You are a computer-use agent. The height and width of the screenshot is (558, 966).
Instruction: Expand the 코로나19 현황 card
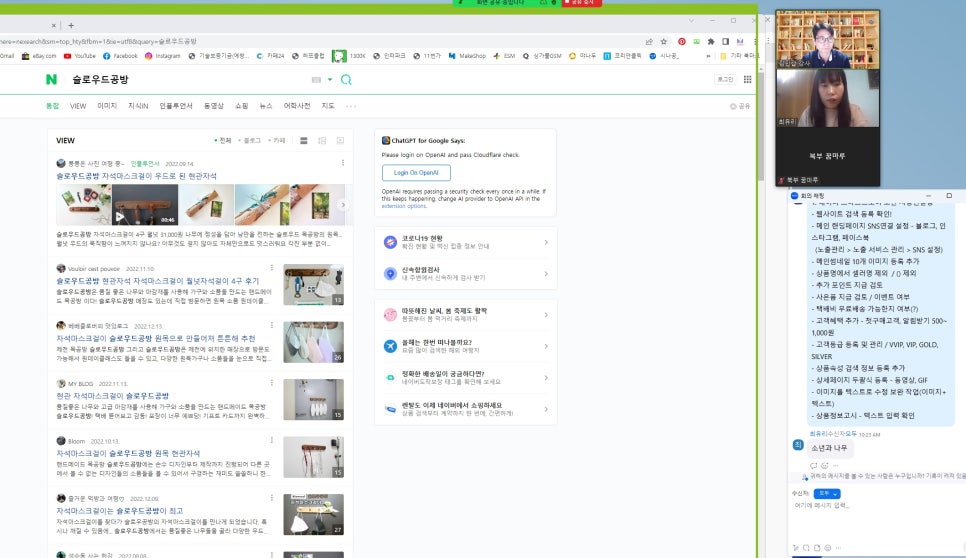point(466,242)
